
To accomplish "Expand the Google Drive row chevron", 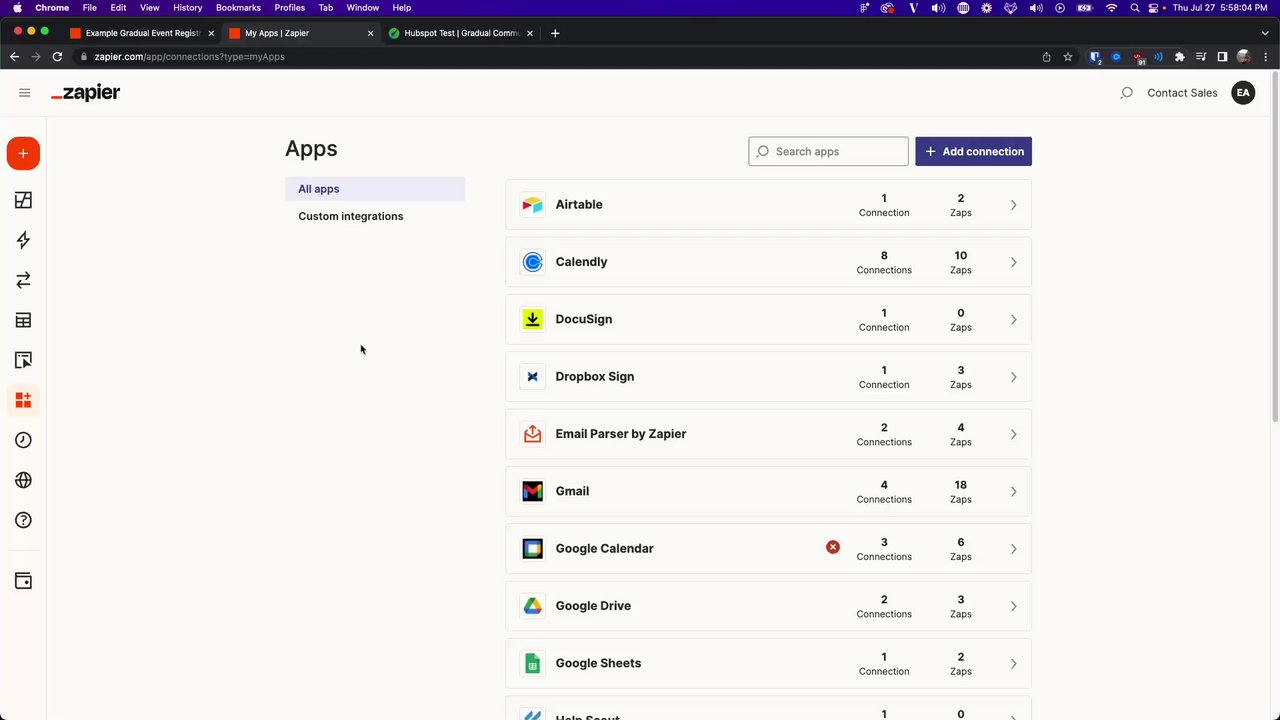I will [x=1013, y=606].
